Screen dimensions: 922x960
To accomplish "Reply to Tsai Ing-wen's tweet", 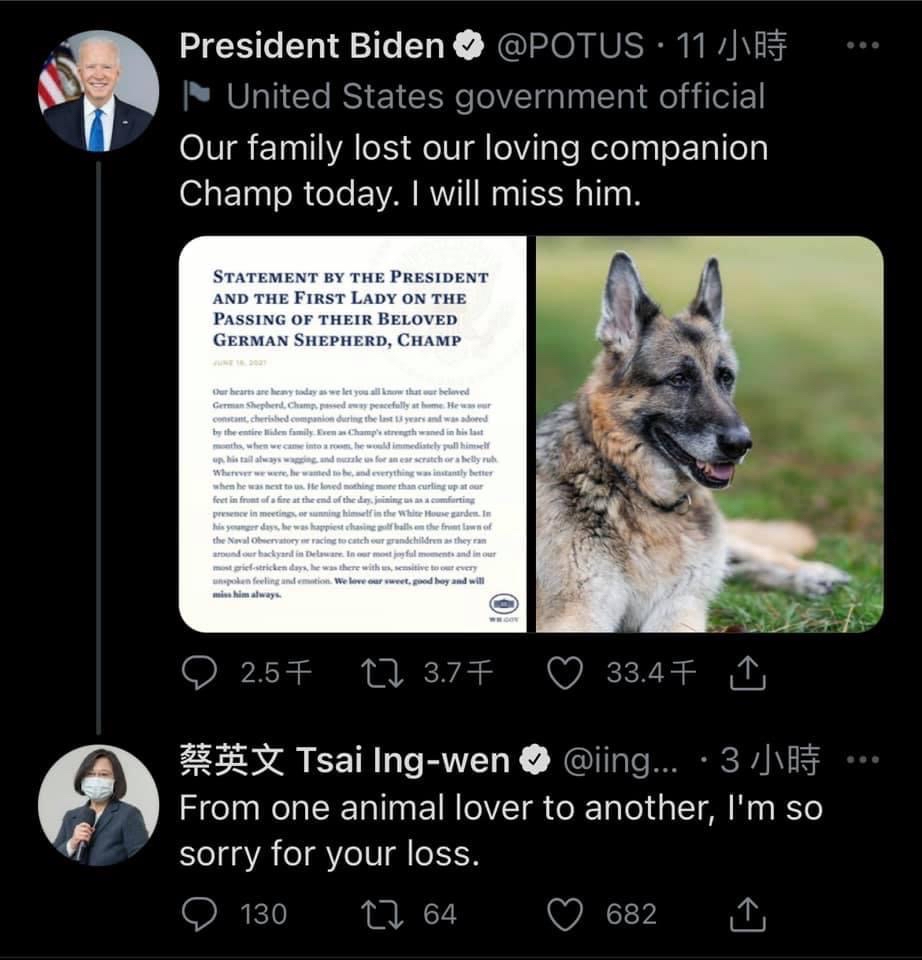I will tap(198, 913).
